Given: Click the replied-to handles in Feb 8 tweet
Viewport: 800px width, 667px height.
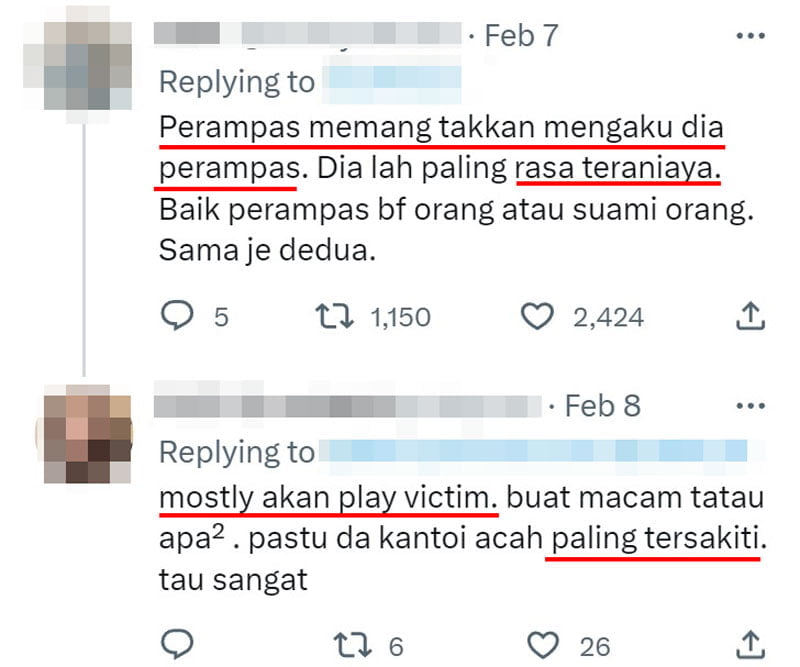Looking at the screenshot, I should coord(533,452).
